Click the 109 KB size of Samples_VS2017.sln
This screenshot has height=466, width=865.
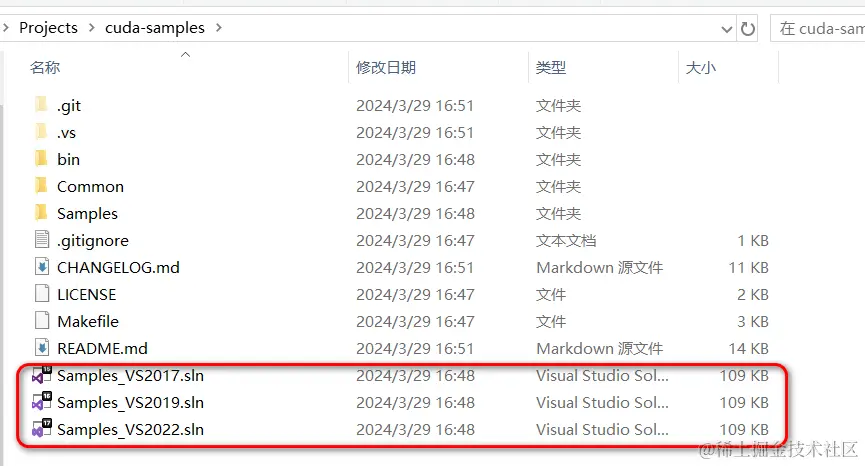click(x=744, y=376)
